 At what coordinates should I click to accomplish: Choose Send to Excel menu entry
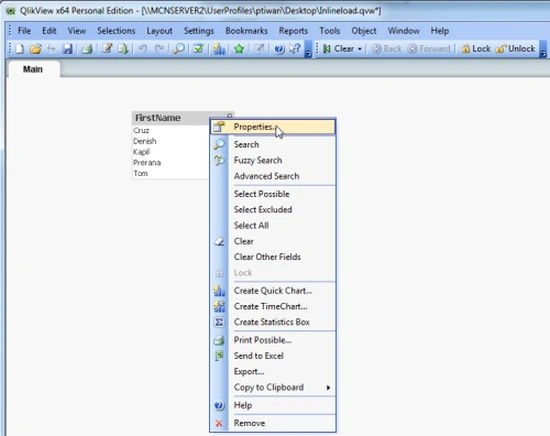click(x=273, y=356)
